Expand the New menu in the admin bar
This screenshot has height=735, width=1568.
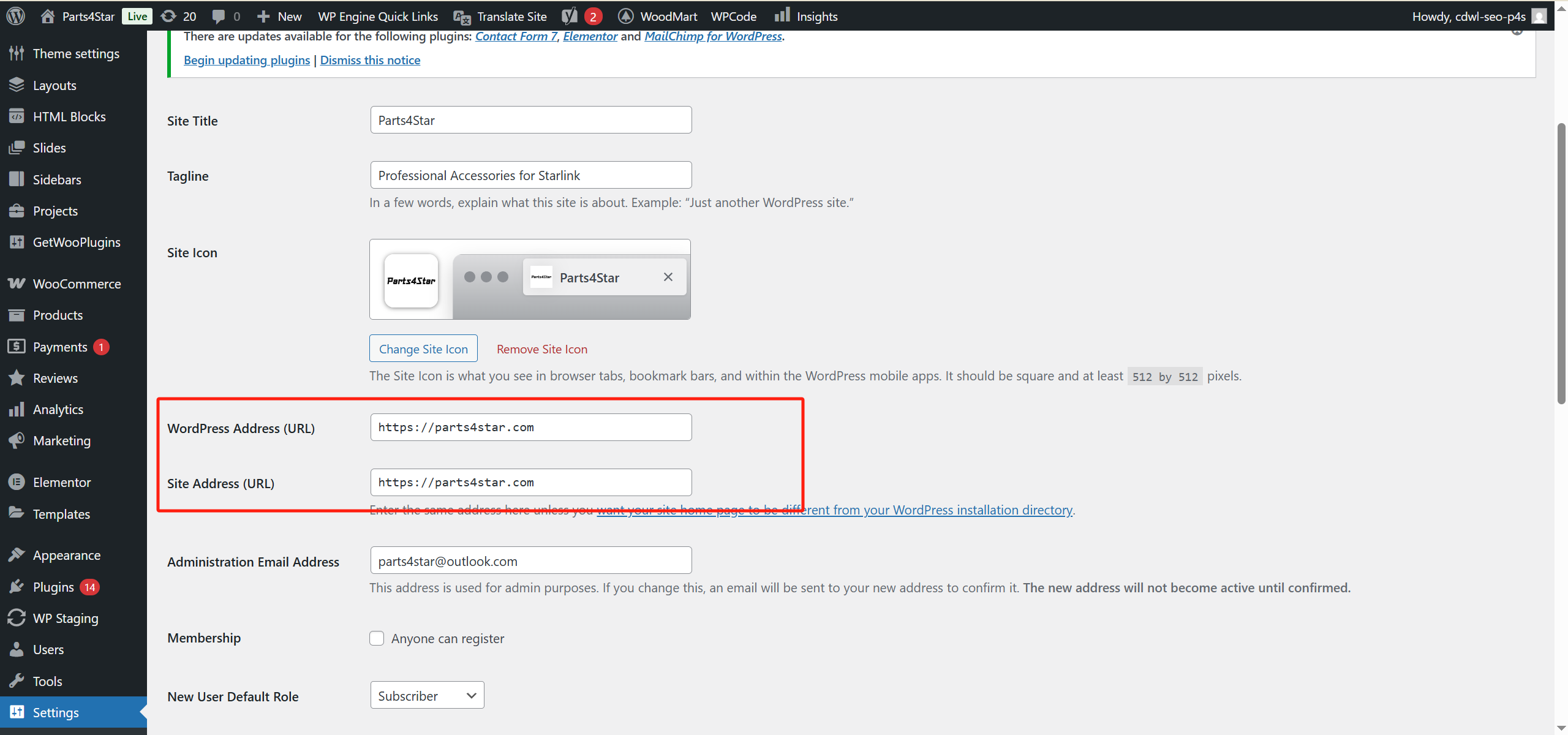pyautogui.click(x=279, y=16)
